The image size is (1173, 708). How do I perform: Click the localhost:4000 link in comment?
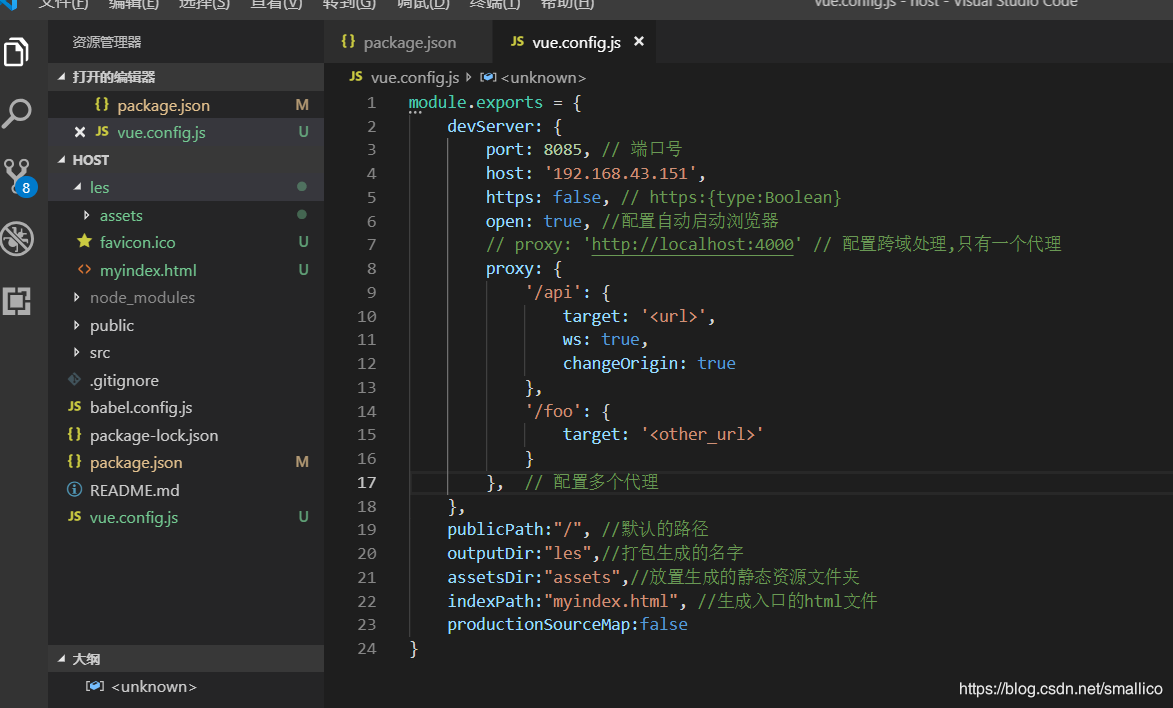pyautogui.click(x=692, y=245)
